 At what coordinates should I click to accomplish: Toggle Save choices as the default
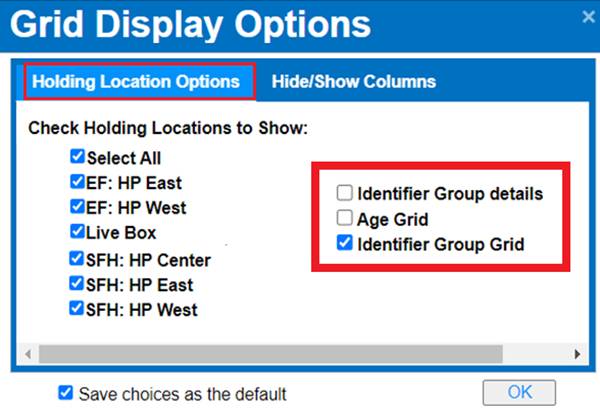[66, 393]
